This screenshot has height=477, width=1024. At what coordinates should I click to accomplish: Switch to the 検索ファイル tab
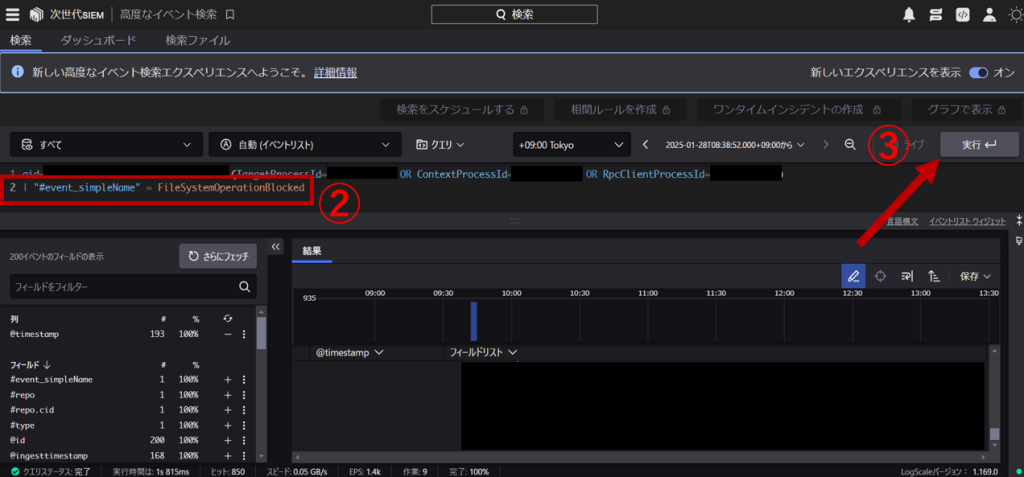pyautogui.click(x=198, y=41)
